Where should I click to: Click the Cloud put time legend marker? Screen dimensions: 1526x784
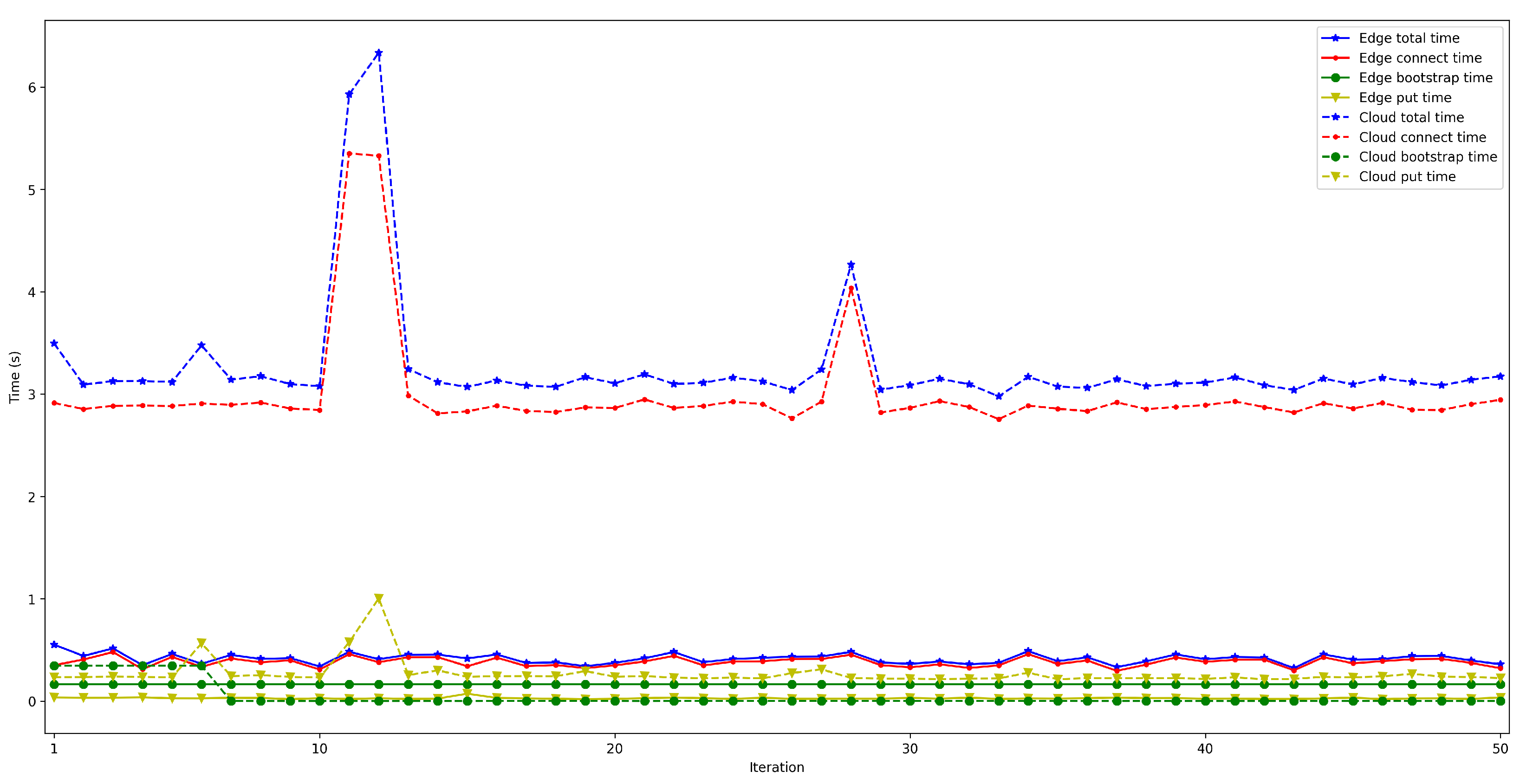coord(1335,176)
